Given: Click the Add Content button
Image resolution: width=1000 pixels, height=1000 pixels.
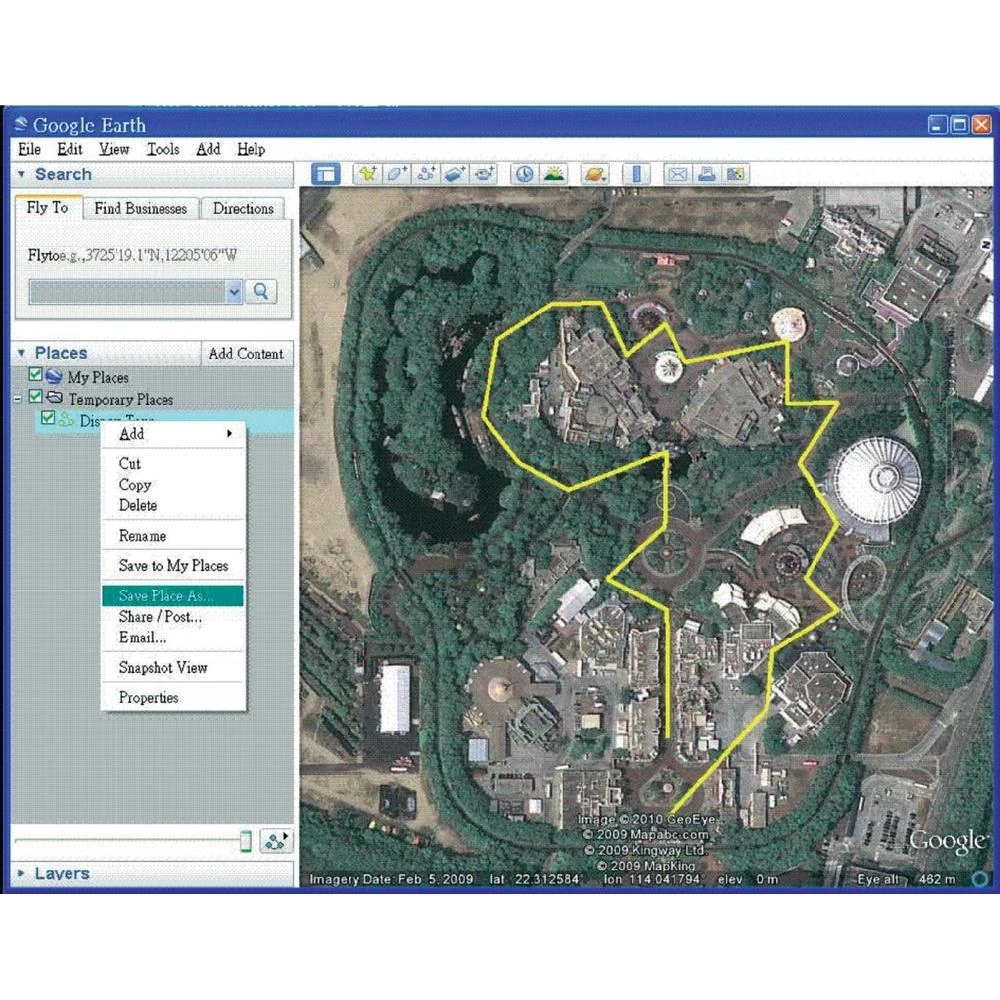Looking at the screenshot, I should coord(246,354).
